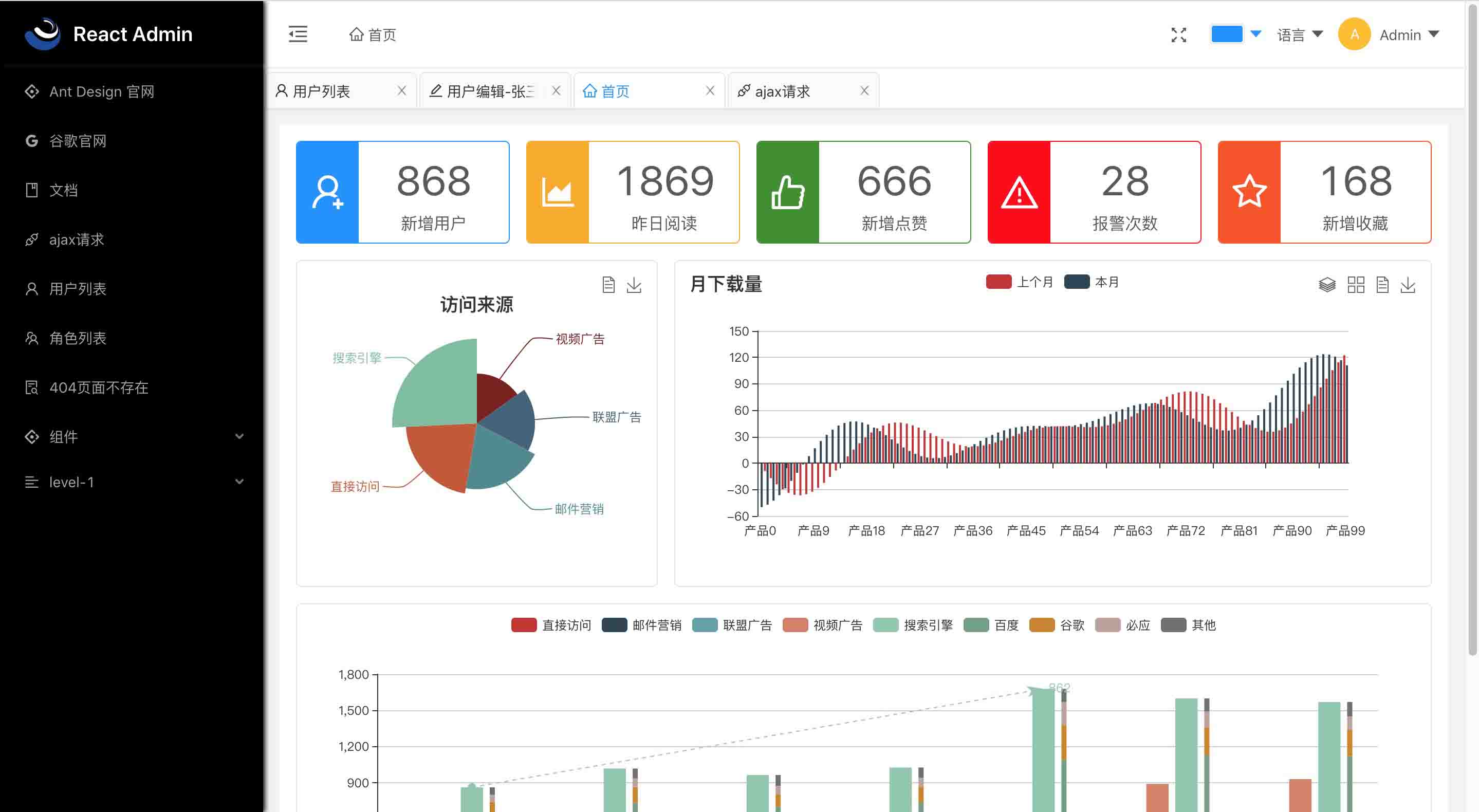Collapse the sidebar with menu fold icon

(x=298, y=34)
